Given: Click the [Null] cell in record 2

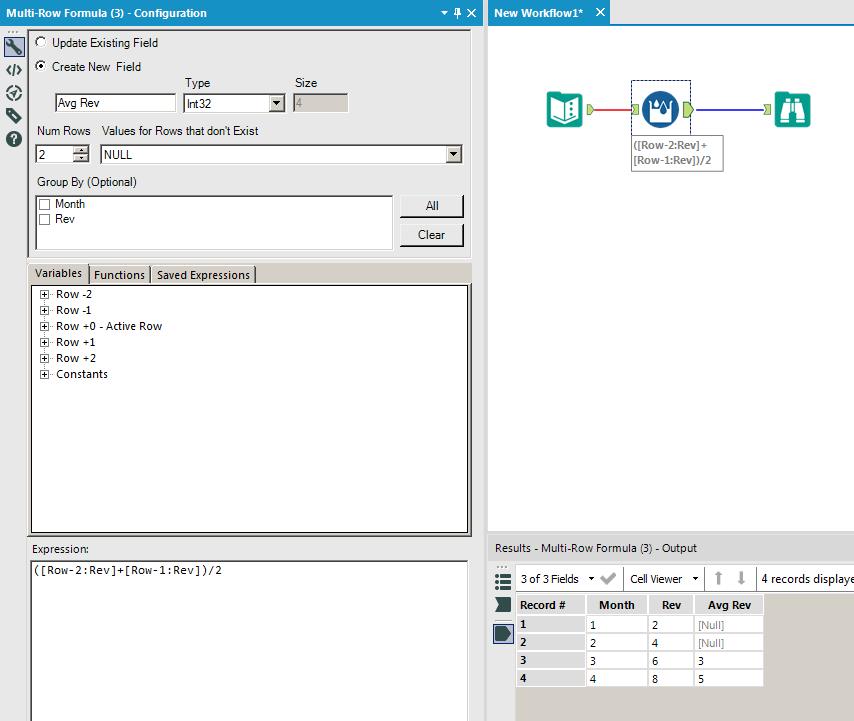Looking at the screenshot, I should (729, 643).
